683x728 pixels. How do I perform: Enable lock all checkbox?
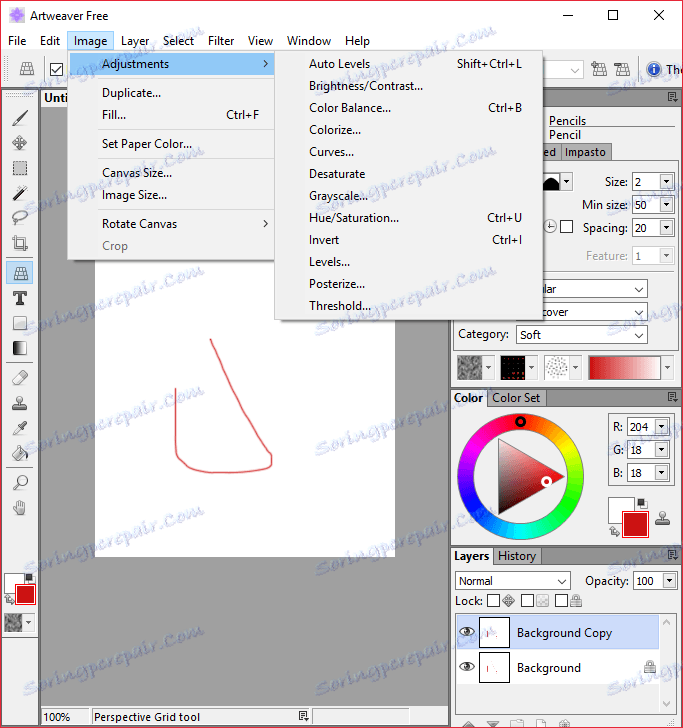[561, 601]
